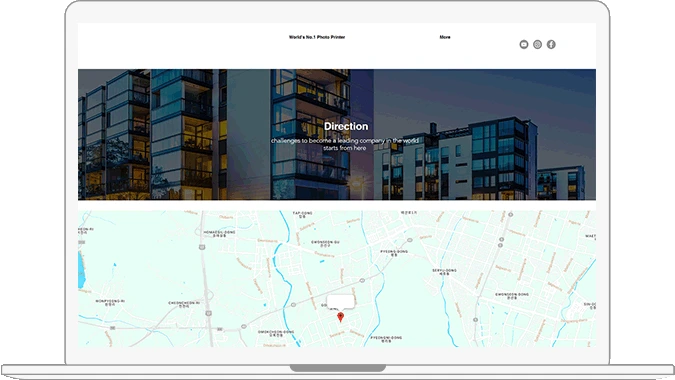675x380 pixels.
Task: Click the CHEONCHEON-RI map label
Action: pos(184,304)
